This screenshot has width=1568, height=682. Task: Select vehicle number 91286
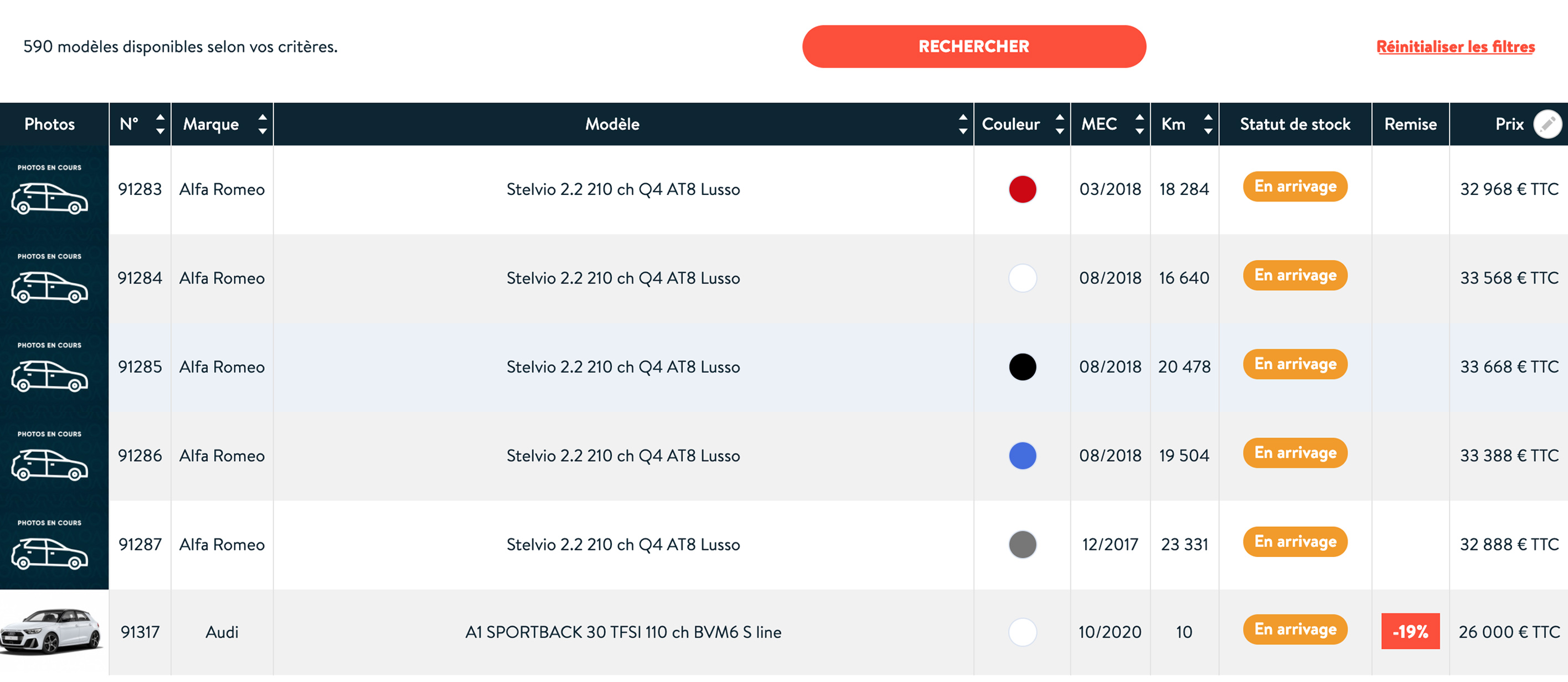140,456
